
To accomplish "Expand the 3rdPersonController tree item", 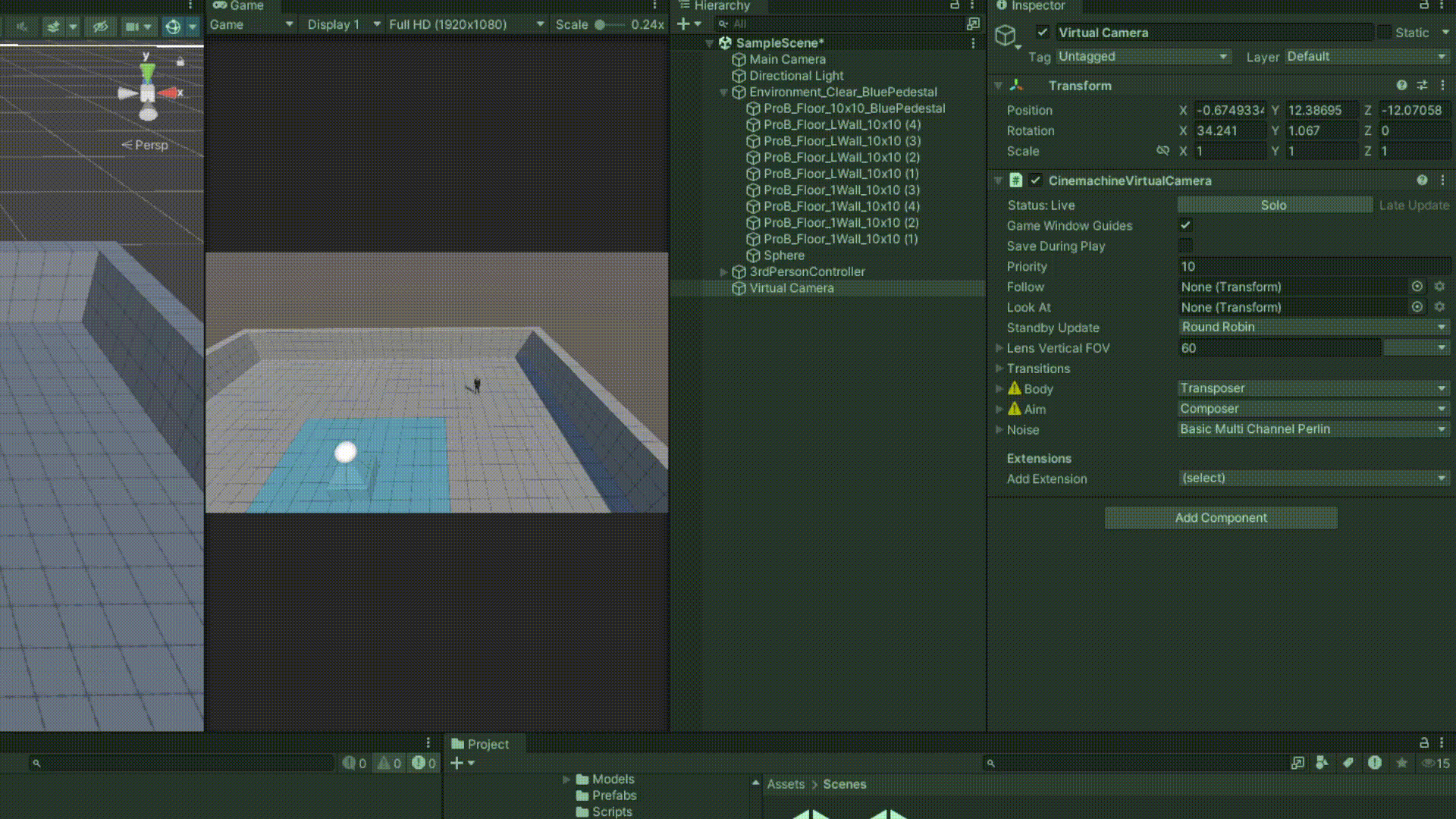I will pos(723,271).
